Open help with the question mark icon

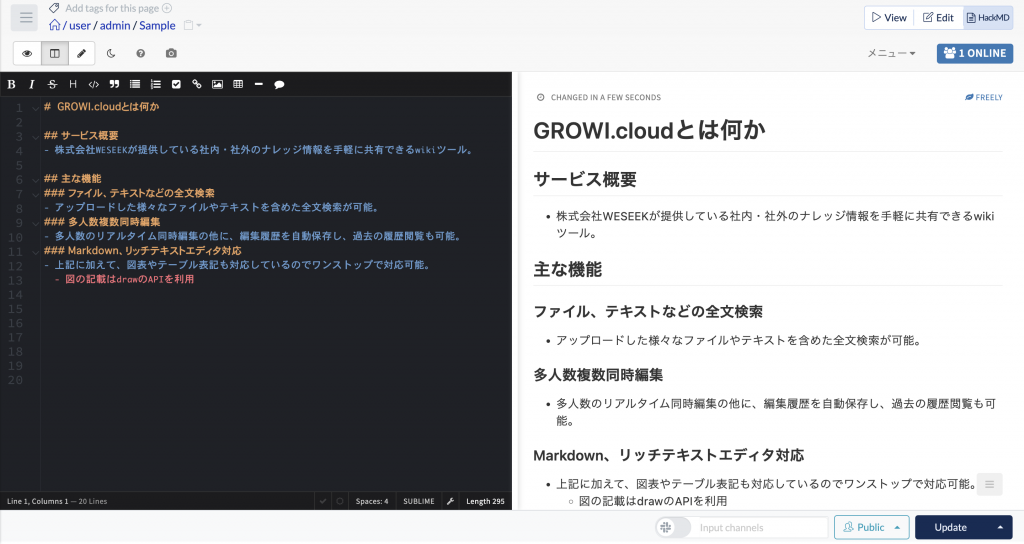[x=140, y=54]
